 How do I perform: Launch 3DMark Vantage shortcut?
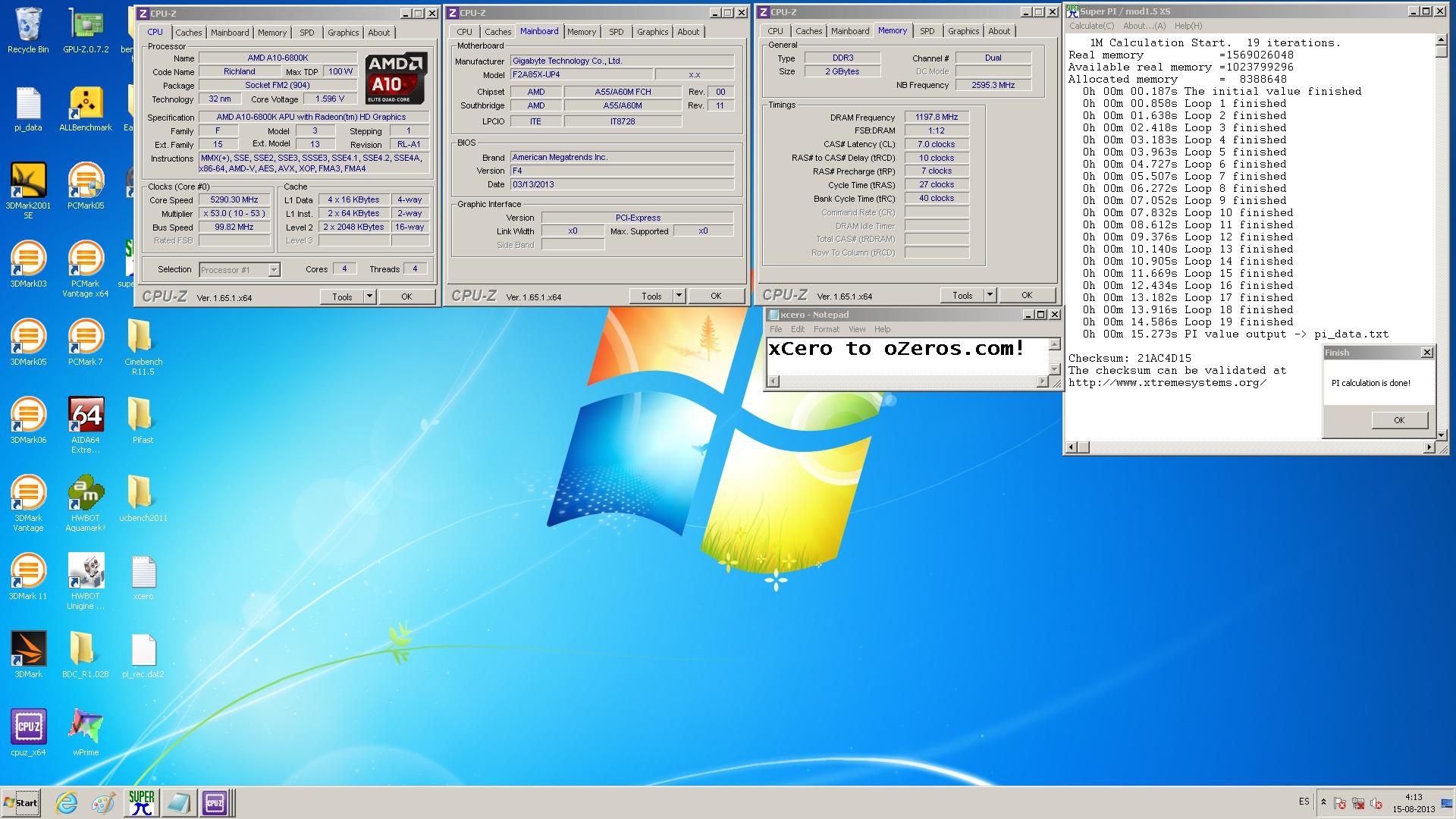28,503
